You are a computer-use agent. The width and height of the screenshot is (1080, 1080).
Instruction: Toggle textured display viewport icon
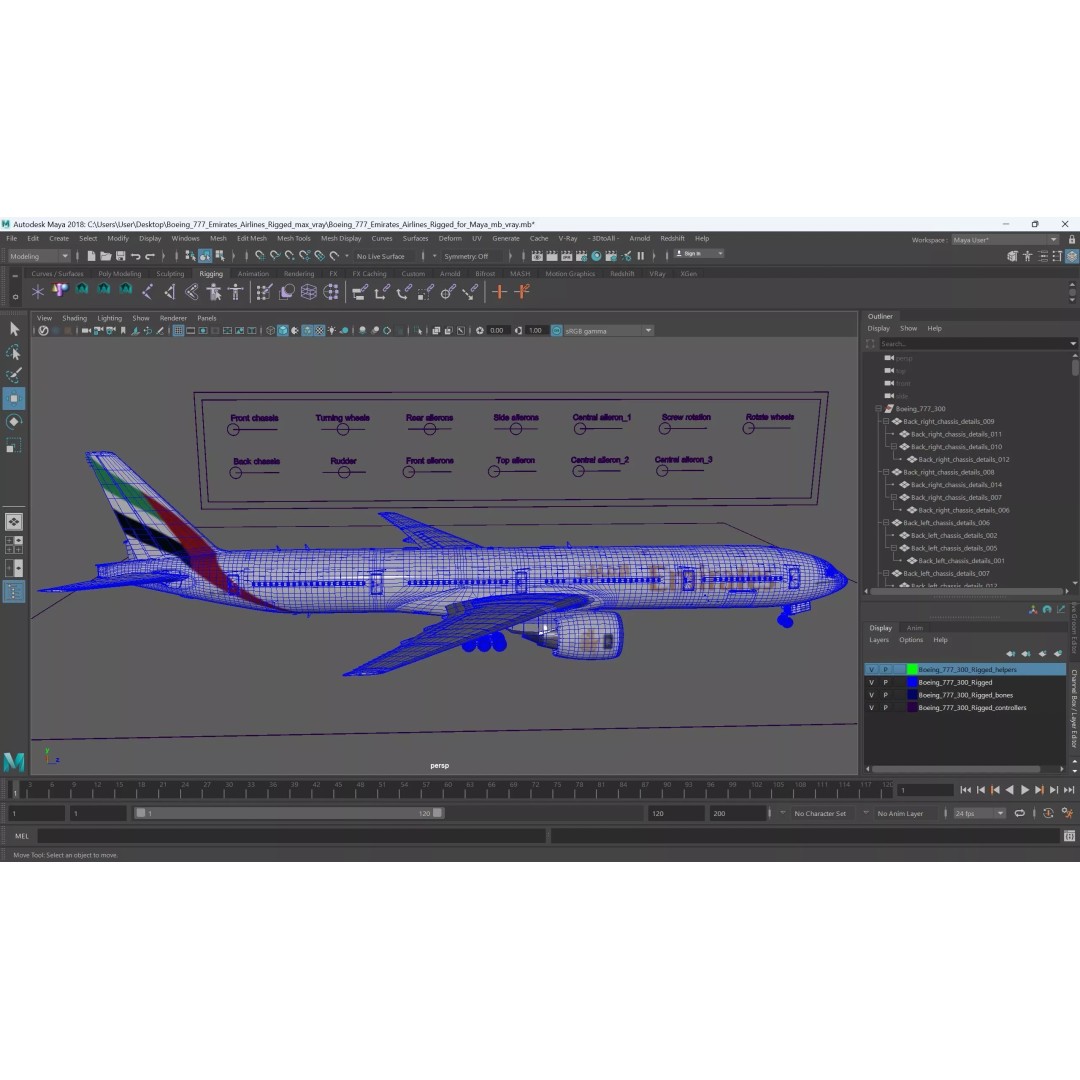[320, 331]
